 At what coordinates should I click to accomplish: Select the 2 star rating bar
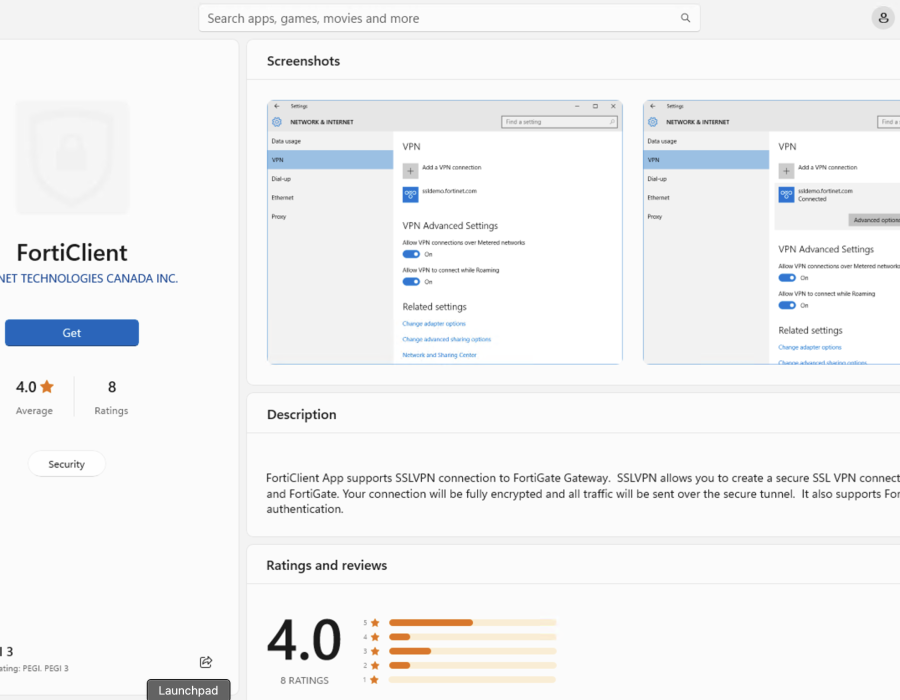point(472,666)
